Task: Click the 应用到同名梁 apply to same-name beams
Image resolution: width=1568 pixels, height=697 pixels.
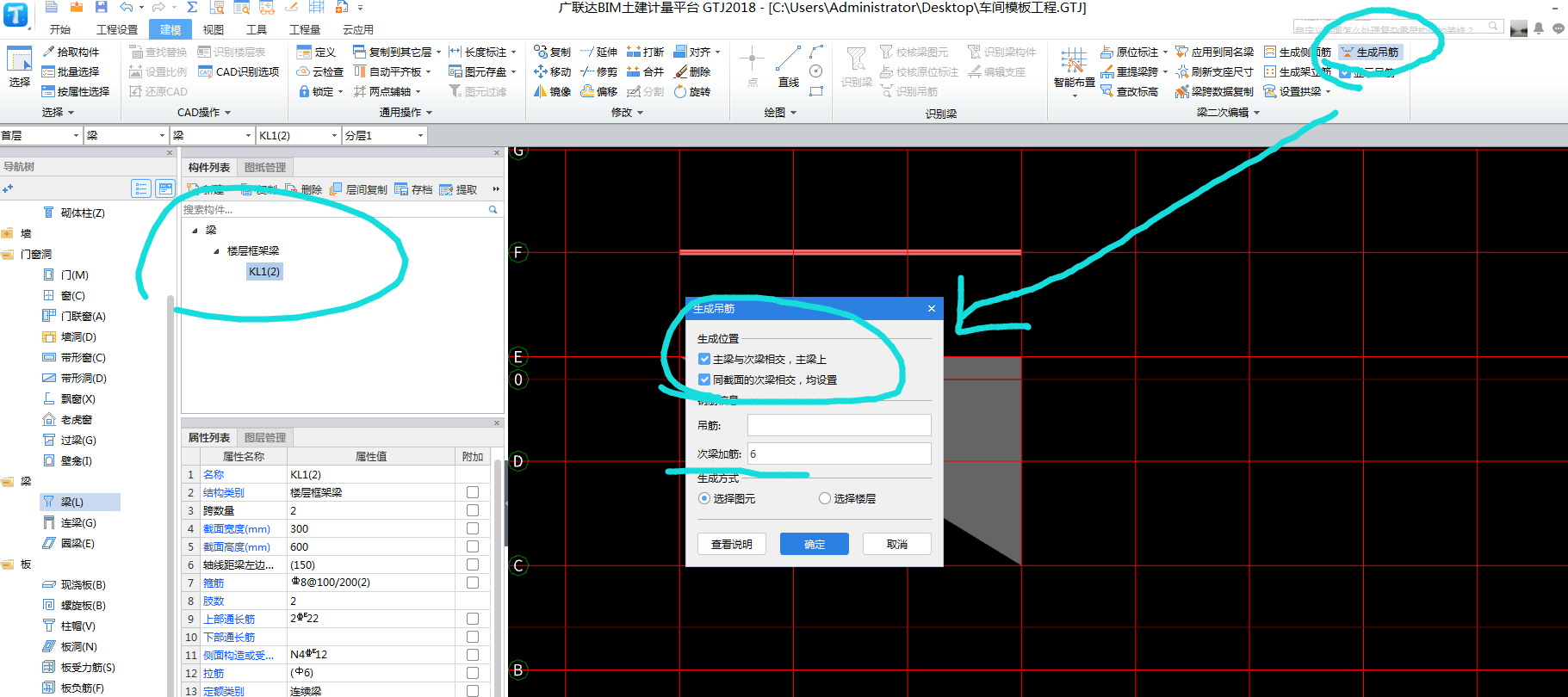Action: coord(1214,52)
